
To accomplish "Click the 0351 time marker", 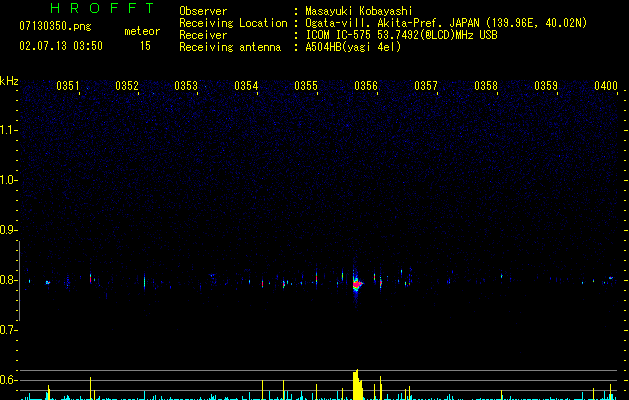I will [x=68, y=86].
